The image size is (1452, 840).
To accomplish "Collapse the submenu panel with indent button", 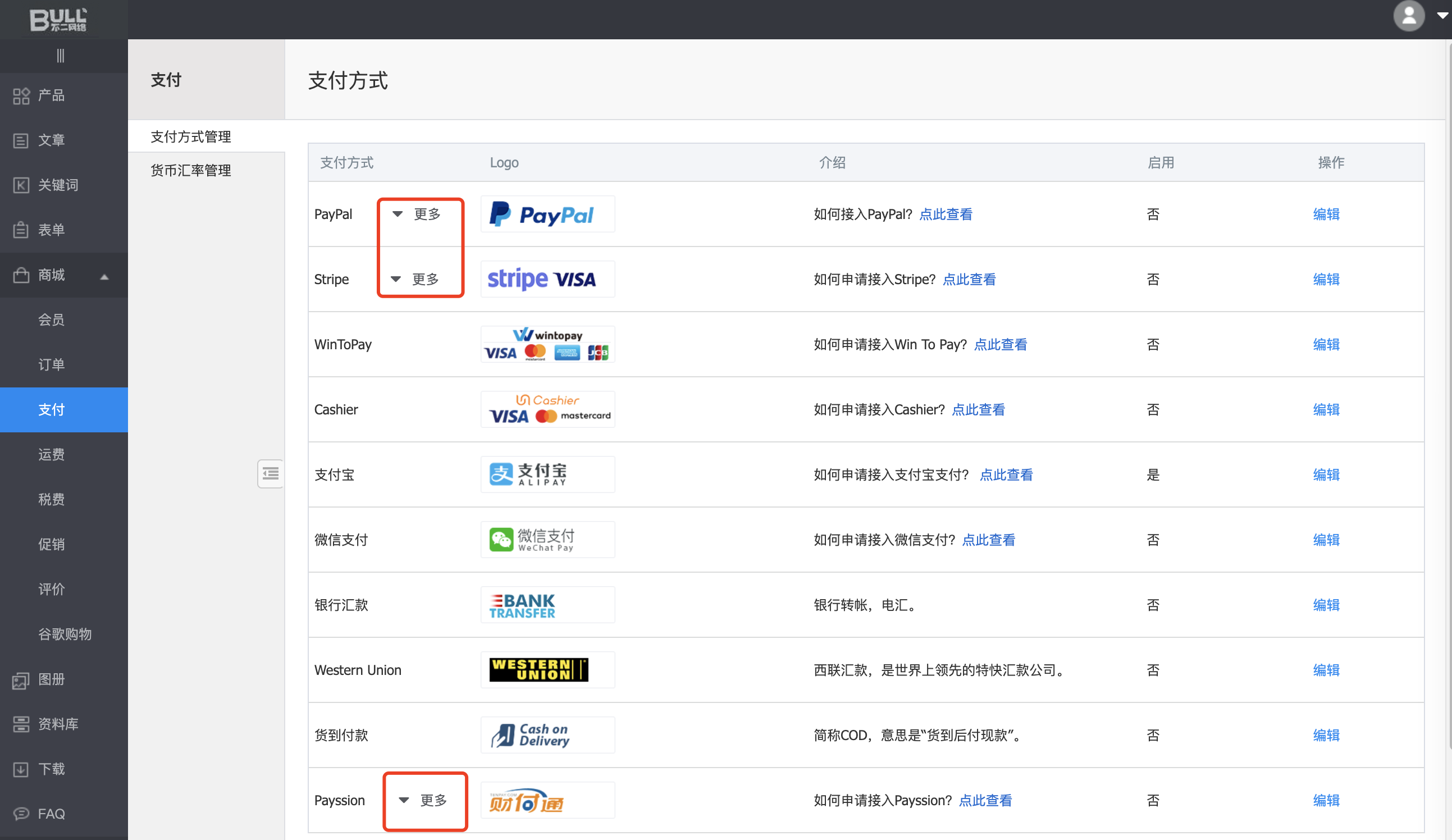I will (270, 473).
